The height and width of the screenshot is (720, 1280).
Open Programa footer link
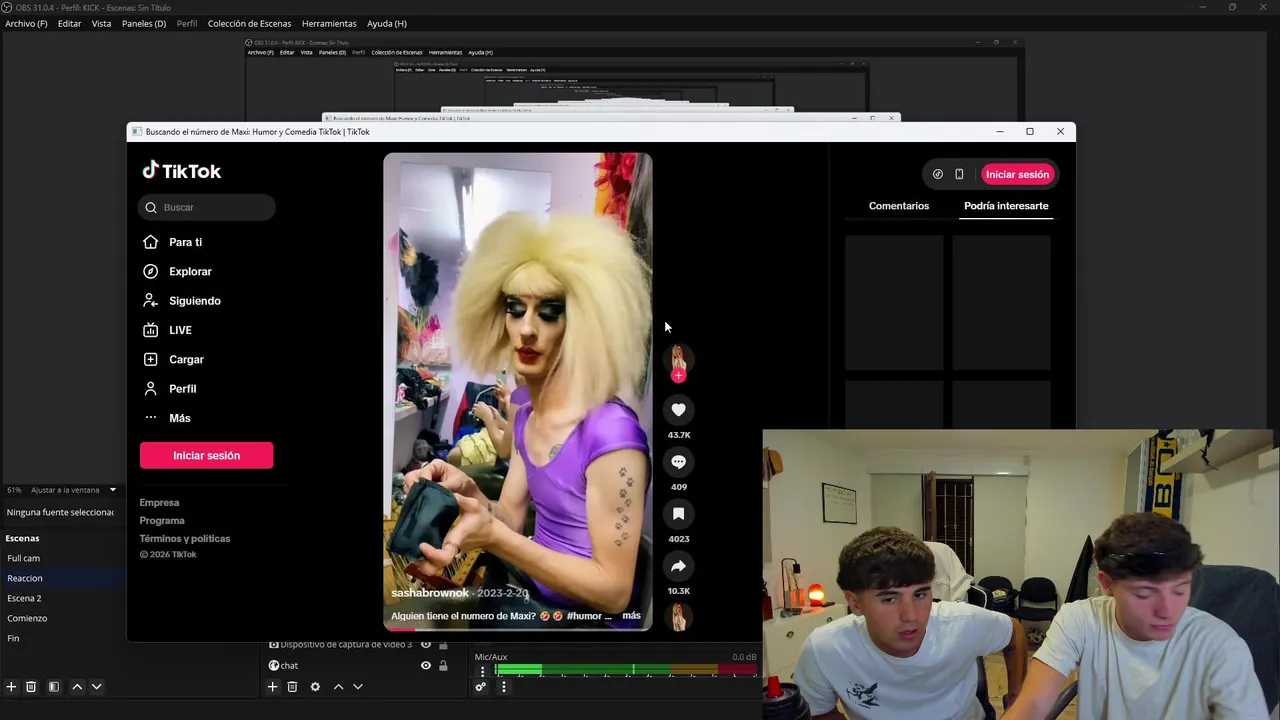click(x=162, y=521)
